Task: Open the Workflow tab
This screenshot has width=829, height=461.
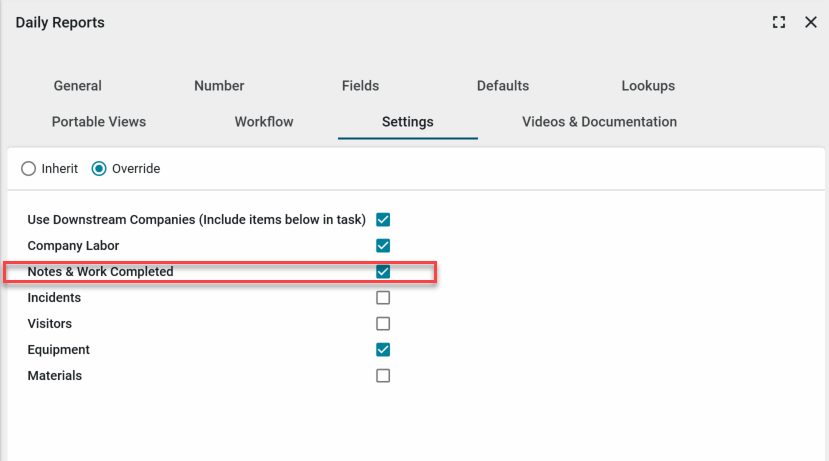Action: (264, 122)
